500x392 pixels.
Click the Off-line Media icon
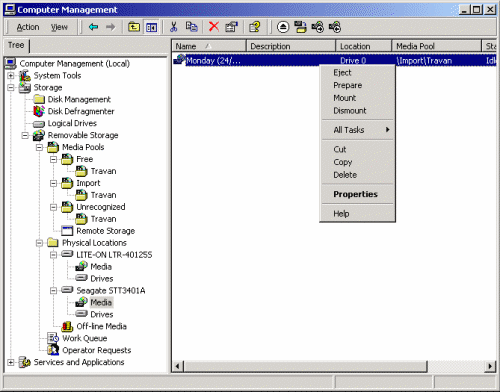[x=67, y=326]
